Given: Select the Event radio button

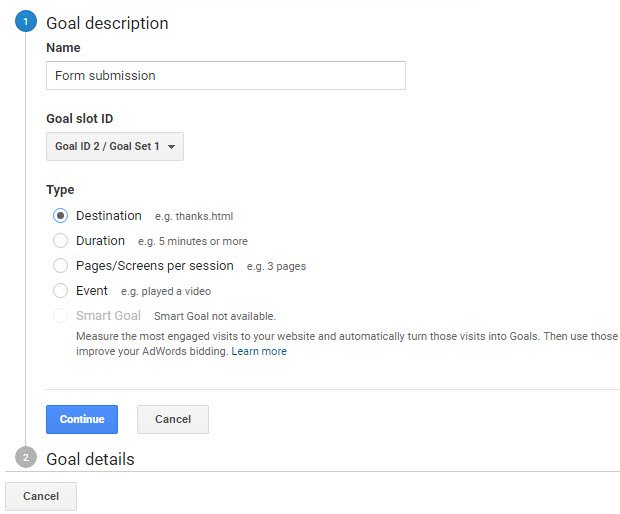Looking at the screenshot, I should 60,291.
